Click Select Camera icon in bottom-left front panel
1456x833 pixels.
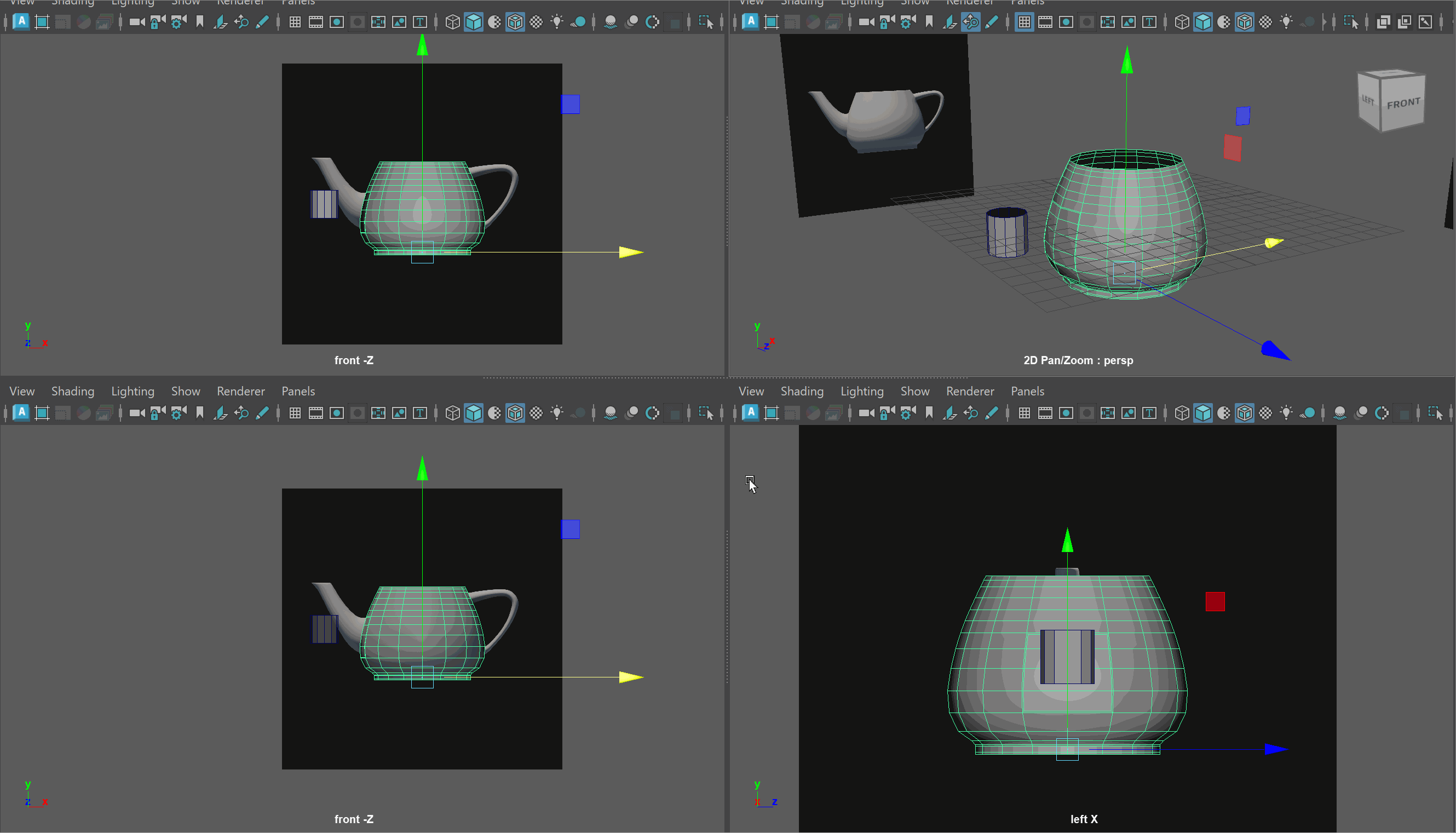(137, 413)
